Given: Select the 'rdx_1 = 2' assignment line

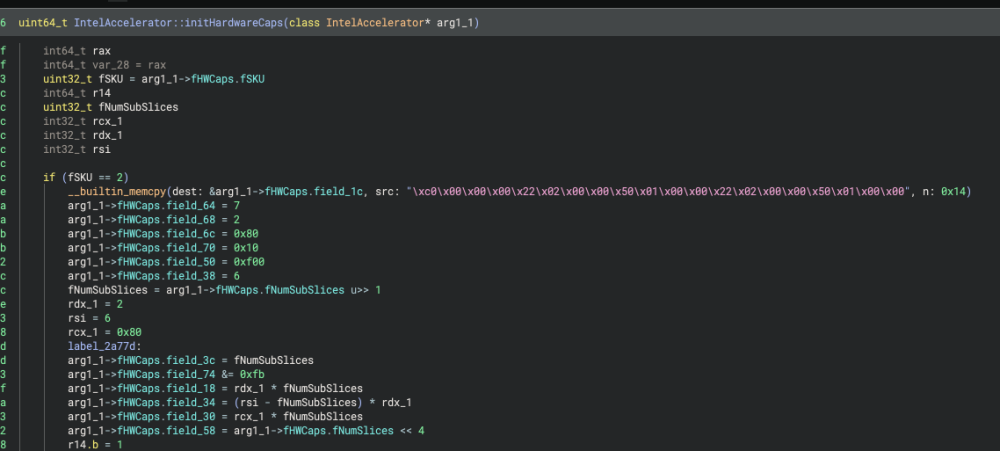Looking at the screenshot, I should pyautogui.click(x=96, y=304).
